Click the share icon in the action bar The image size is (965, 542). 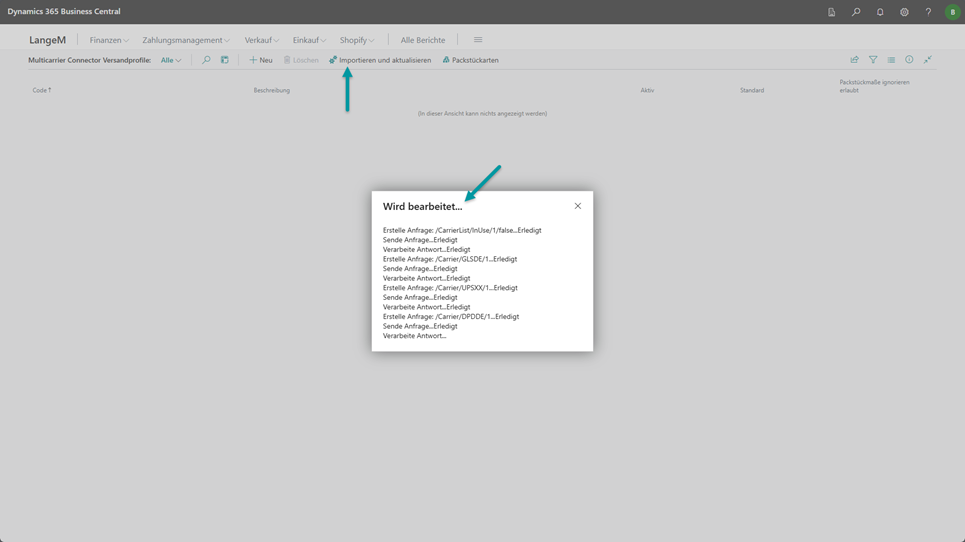pos(854,60)
